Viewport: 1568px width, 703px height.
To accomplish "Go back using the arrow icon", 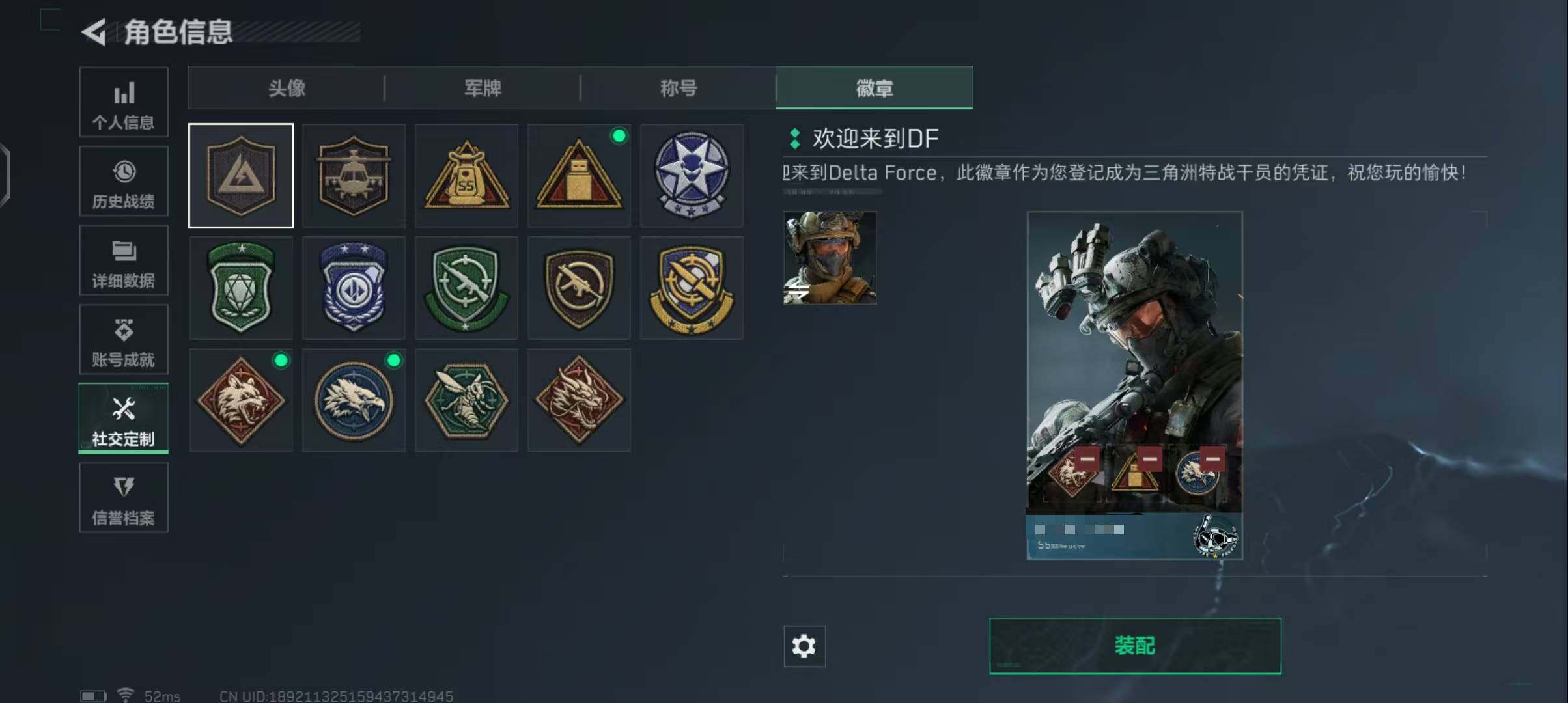I will (x=94, y=32).
